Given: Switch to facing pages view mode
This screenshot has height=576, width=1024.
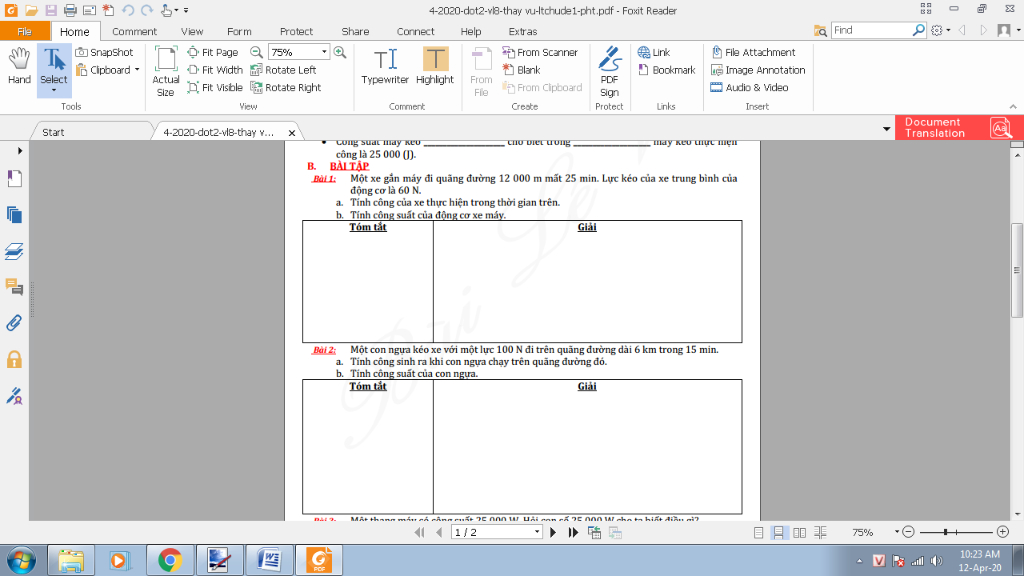Looking at the screenshot, I should 799,533.
